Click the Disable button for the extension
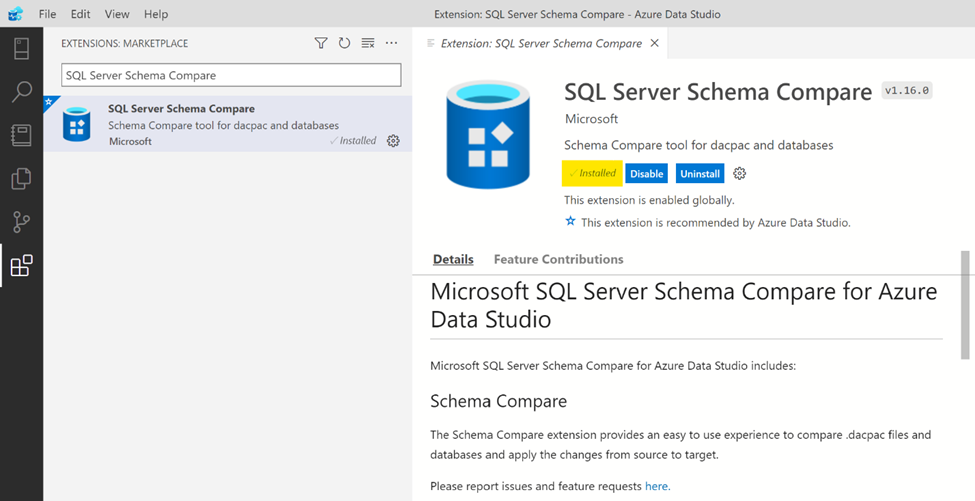The height and width of the screenshot is (501, 975). point(646,173)
